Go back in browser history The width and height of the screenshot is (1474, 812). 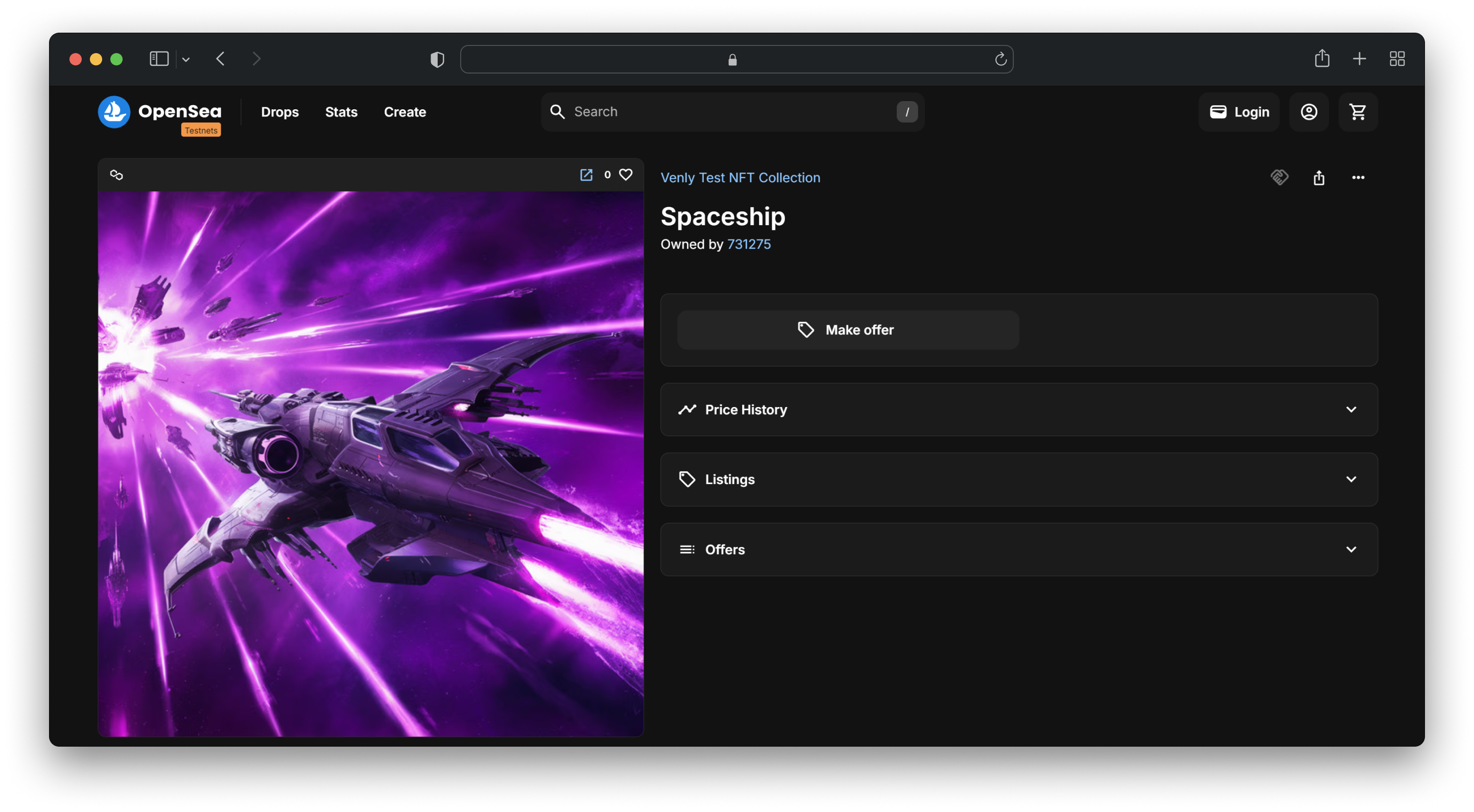(x=220, y=59)
